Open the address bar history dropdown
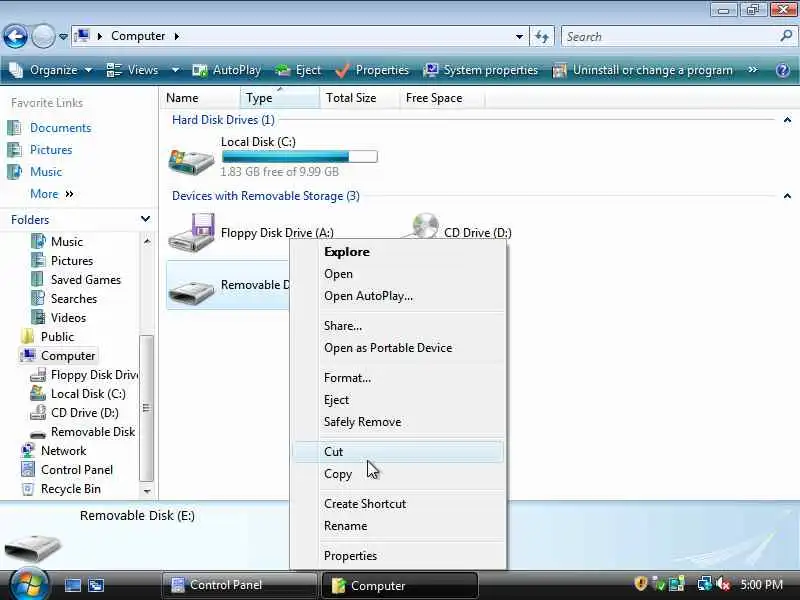The image size is (800, 600). (x=519, y=37)
